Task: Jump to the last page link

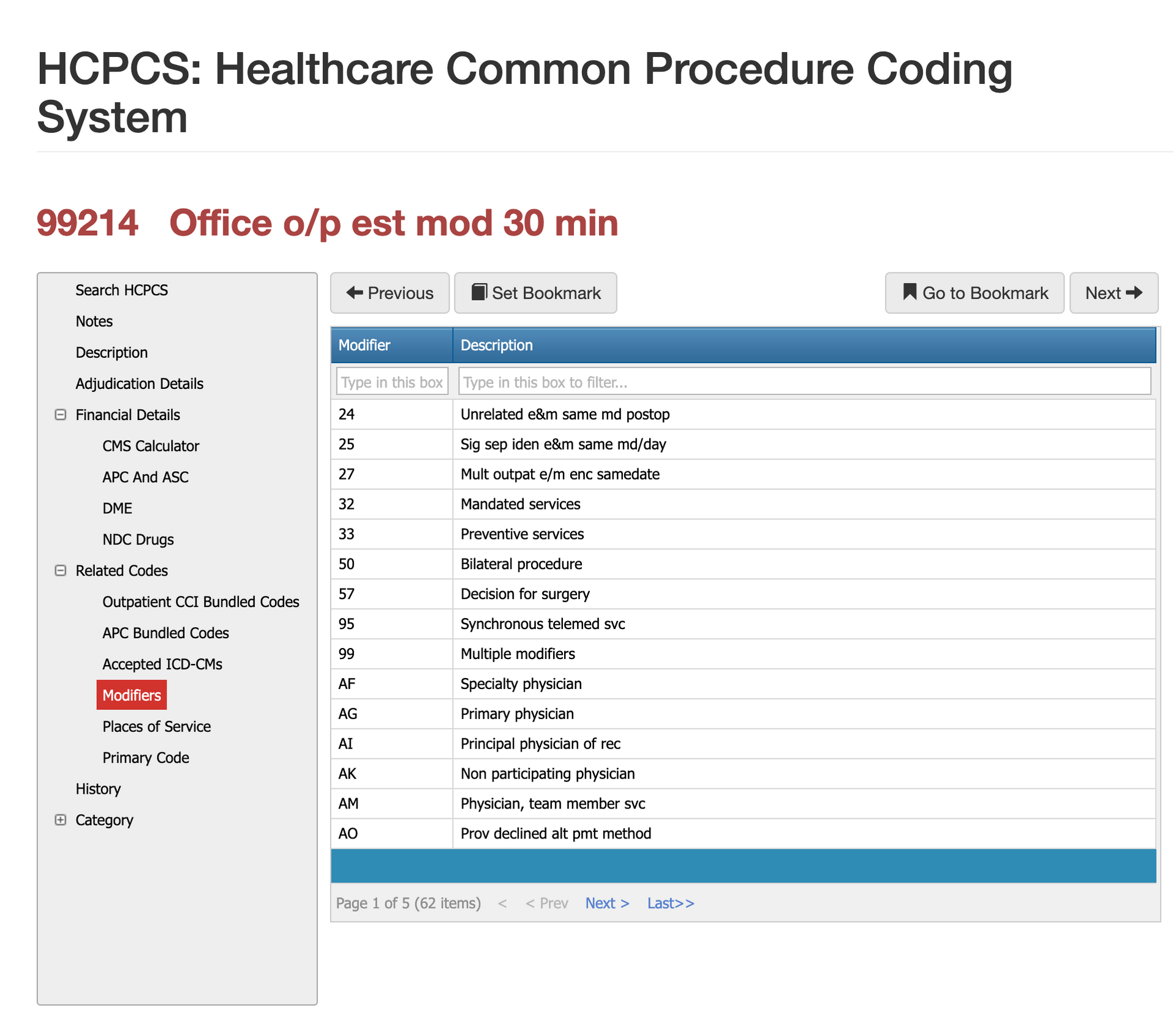Action: [670, 903]
